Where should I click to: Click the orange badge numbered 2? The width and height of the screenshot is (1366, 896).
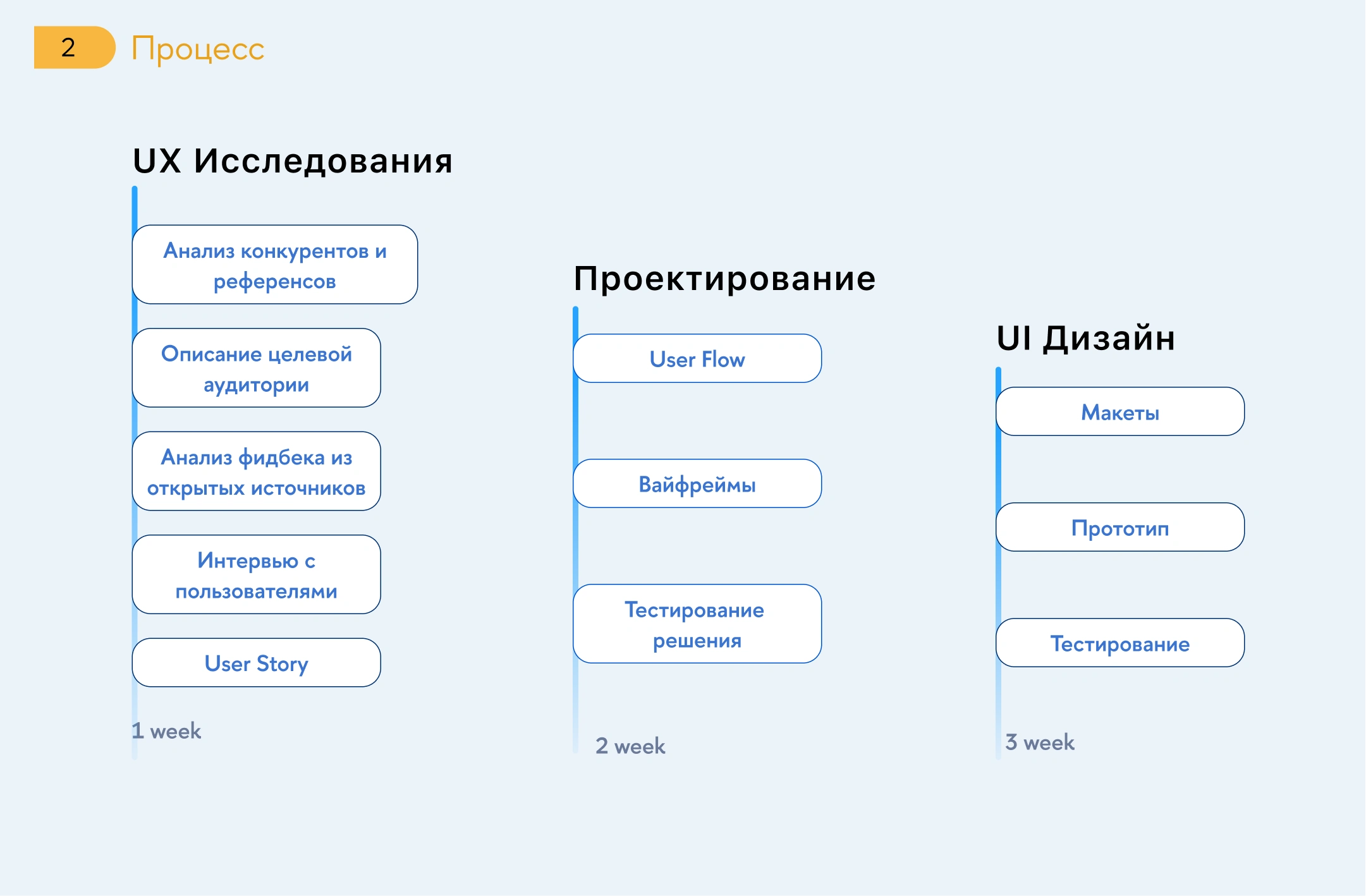coord(73,47)
